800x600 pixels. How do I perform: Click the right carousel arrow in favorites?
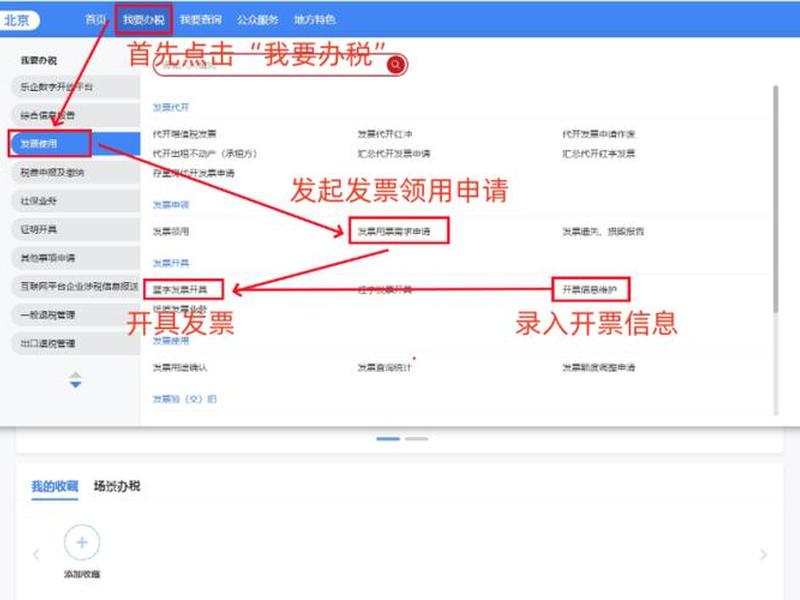[x=763, y=555]
